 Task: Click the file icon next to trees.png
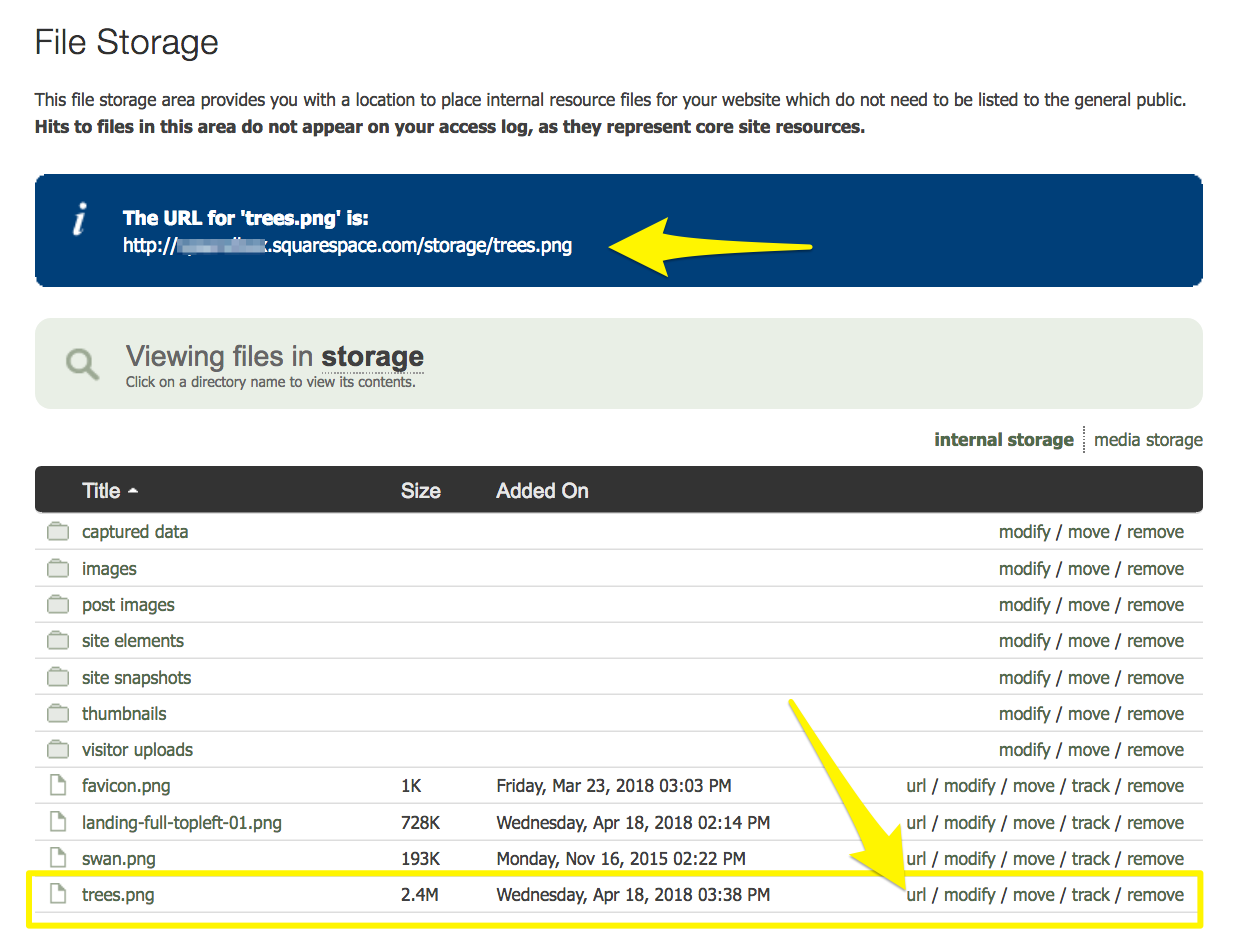[x=58, y=895]
